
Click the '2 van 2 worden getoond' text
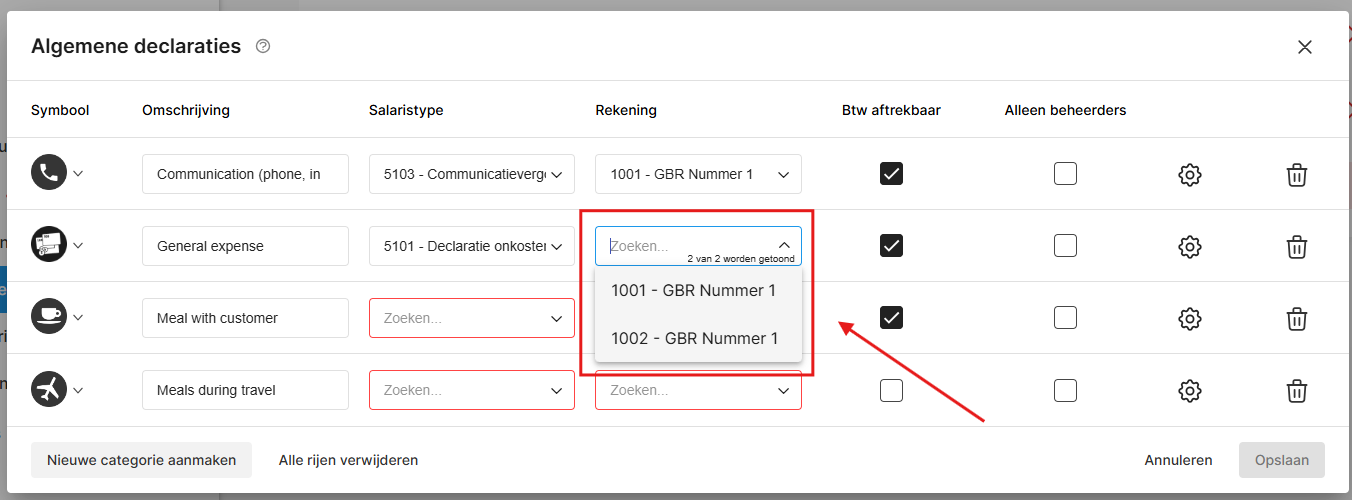tap(741, 259)
